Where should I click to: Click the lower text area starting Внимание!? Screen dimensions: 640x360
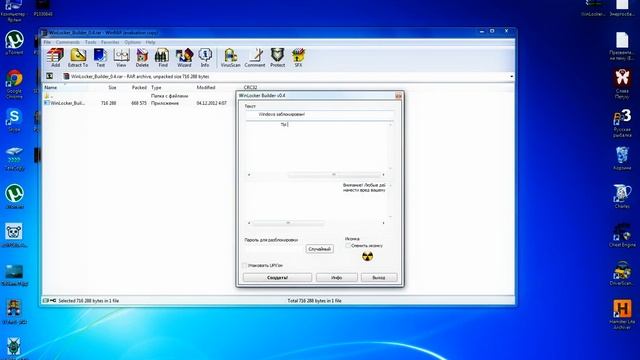tap(317, 201)
